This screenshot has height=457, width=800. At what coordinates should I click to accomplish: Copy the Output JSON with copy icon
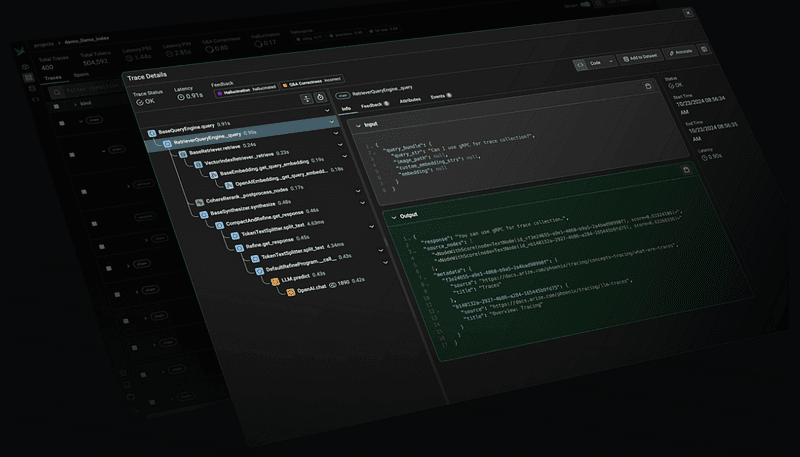[x=686, y=171]
